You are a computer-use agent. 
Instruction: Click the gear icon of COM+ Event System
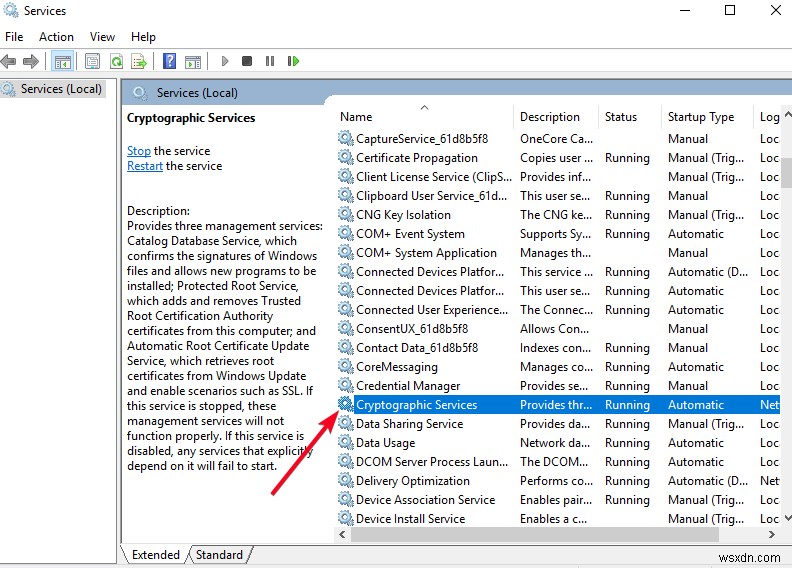pyautogui.click(x=345, y=233)
